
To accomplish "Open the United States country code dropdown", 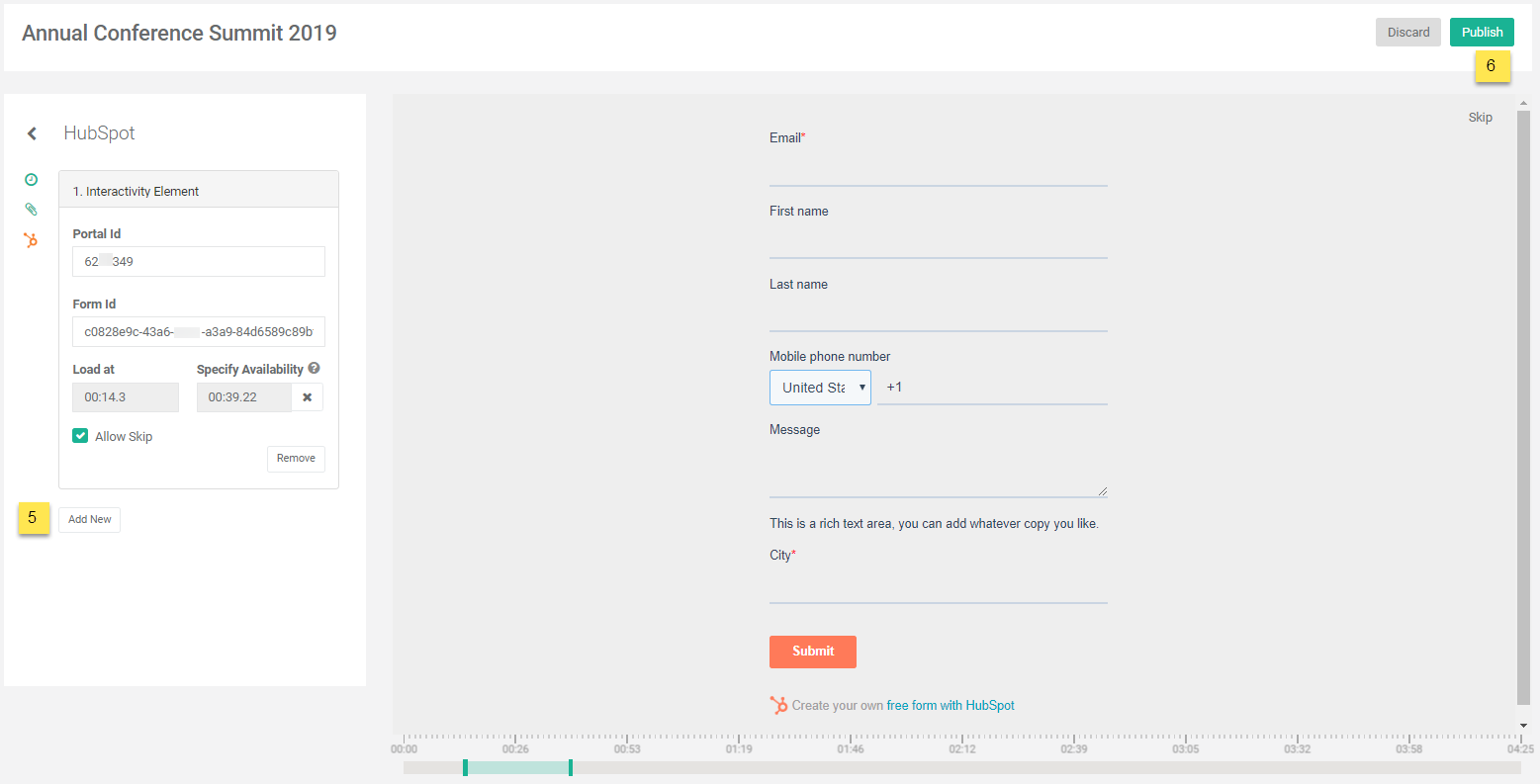I will pyautogui.click(x=820, y=388).
